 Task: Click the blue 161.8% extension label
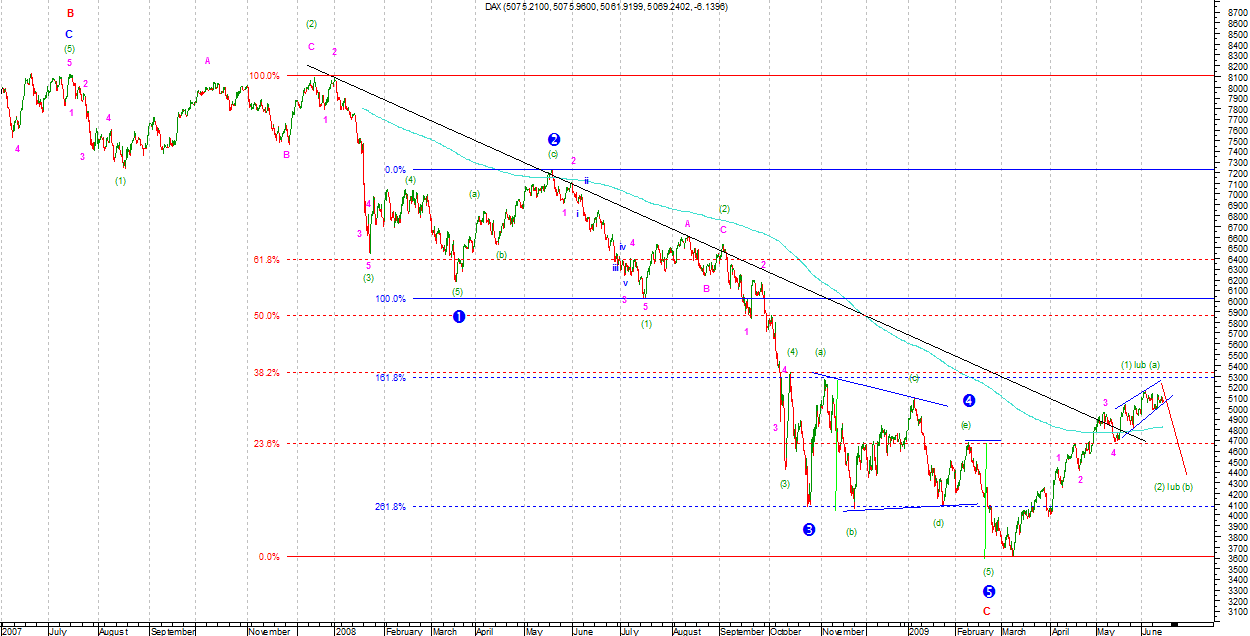(391, 378)
